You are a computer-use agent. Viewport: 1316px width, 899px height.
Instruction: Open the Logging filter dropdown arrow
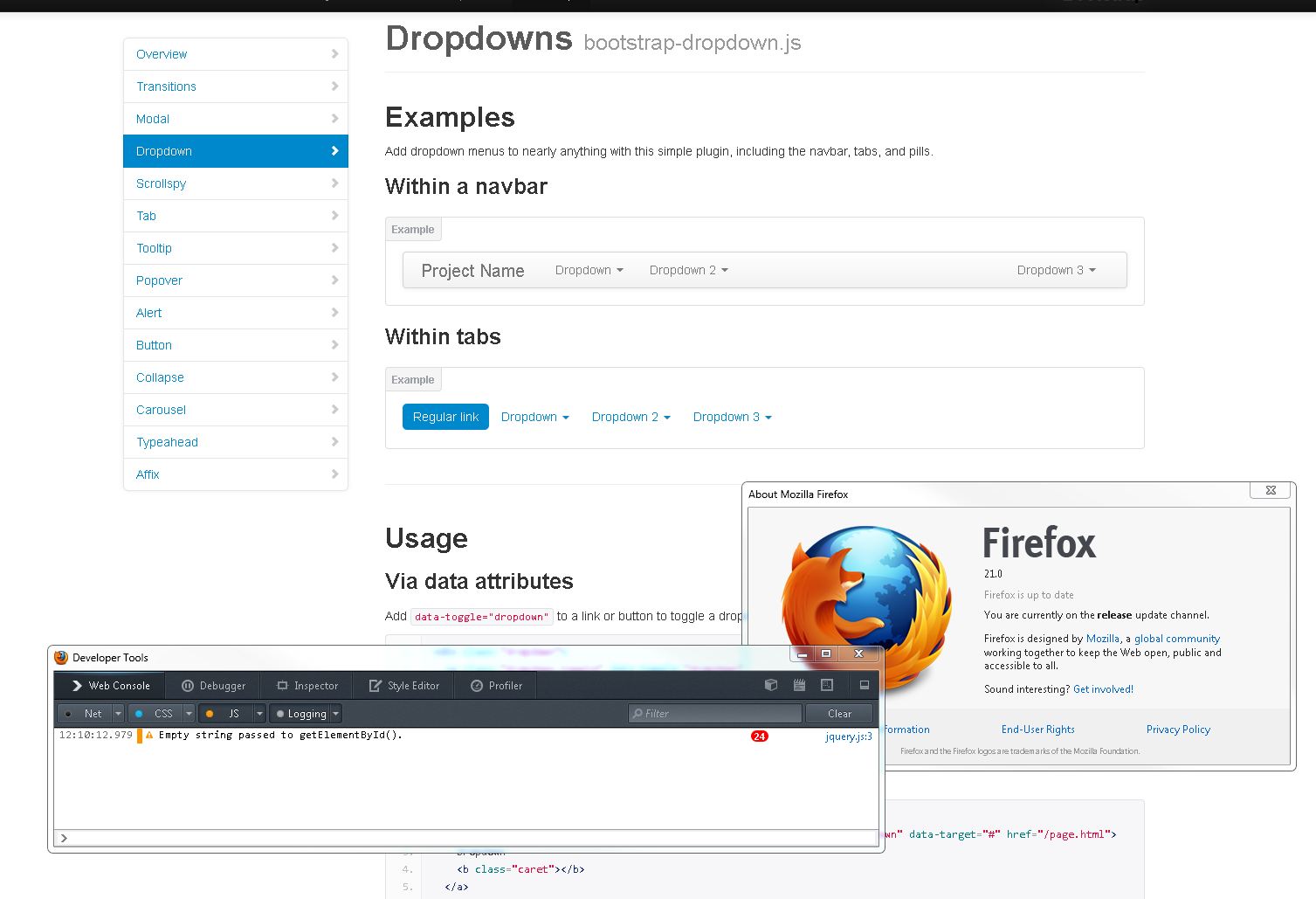(x=336, y=714)
